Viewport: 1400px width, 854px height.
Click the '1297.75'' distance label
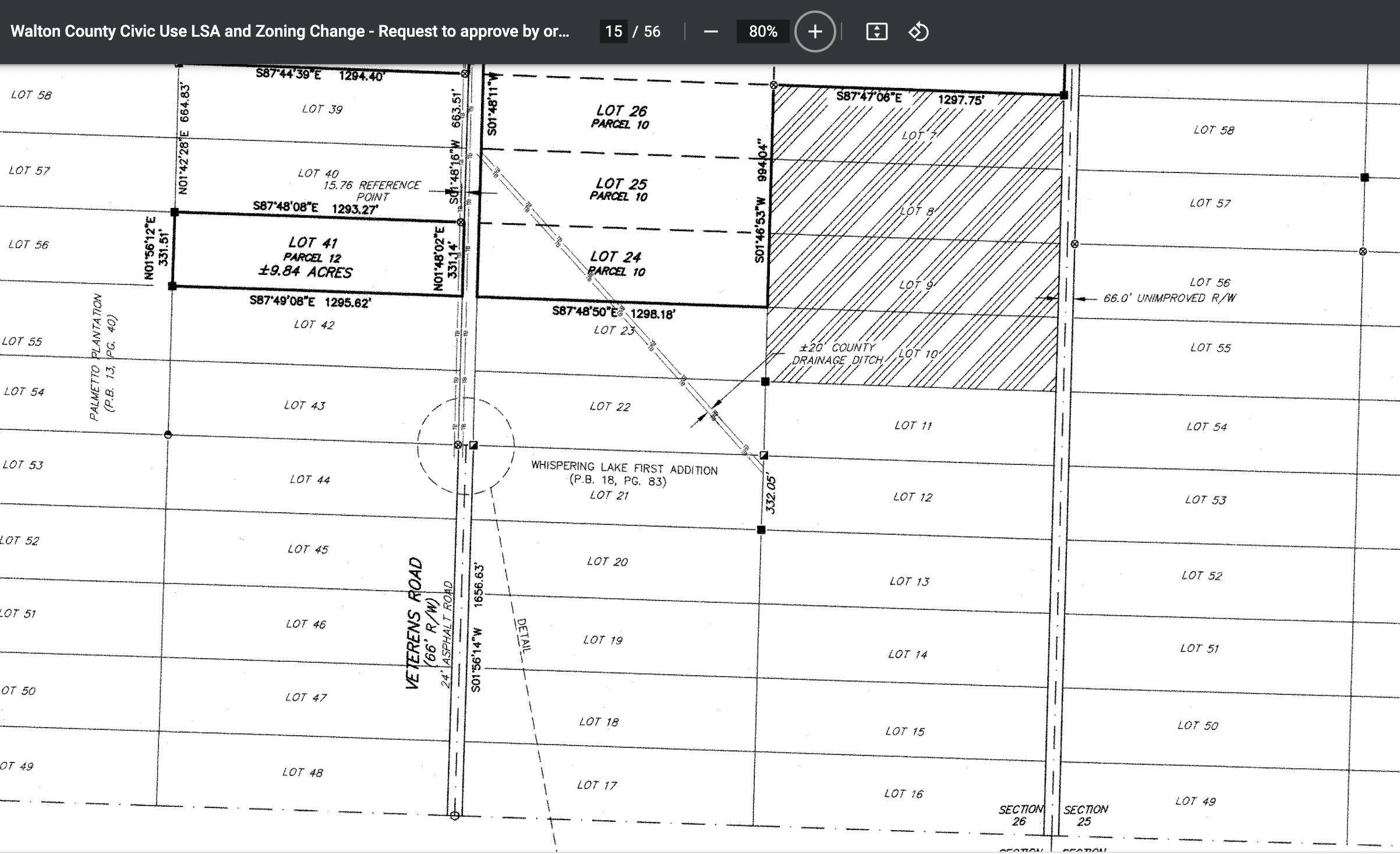(x=961, y=100)
